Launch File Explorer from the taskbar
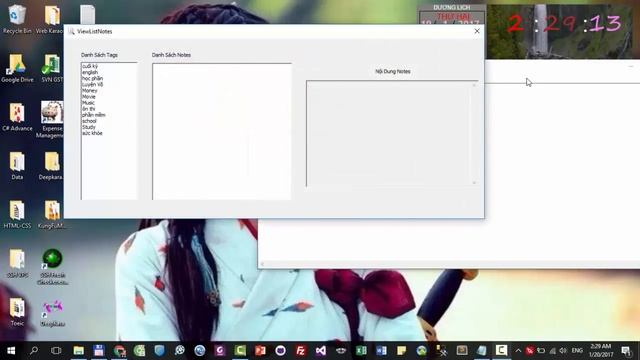Image resolution: width=640 pixels, height=360 pixels. [79, 351]
